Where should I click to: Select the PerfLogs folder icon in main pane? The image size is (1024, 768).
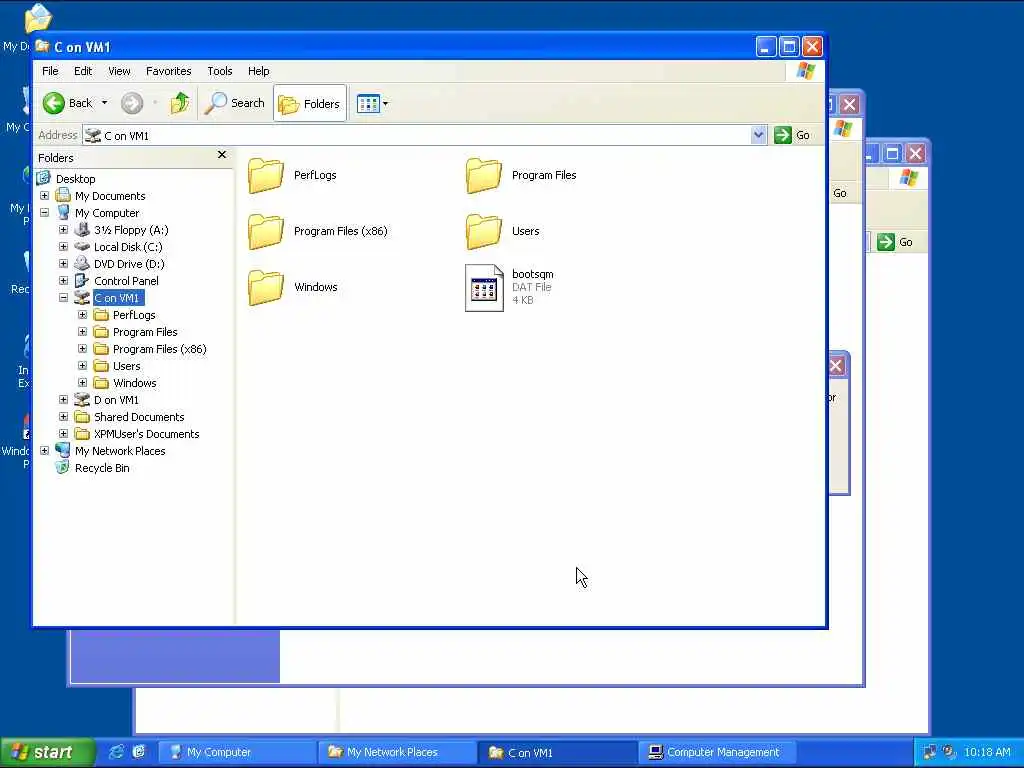265,175
